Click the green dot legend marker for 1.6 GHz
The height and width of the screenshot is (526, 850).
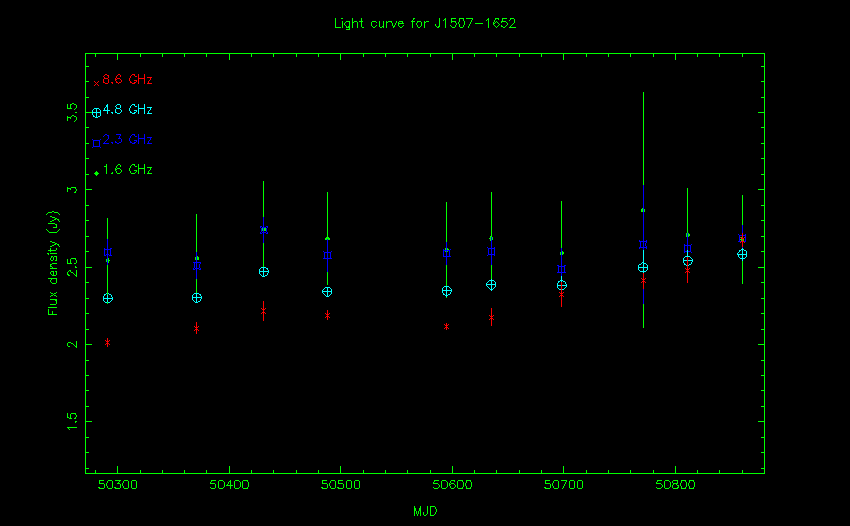(x=96, y=174)
